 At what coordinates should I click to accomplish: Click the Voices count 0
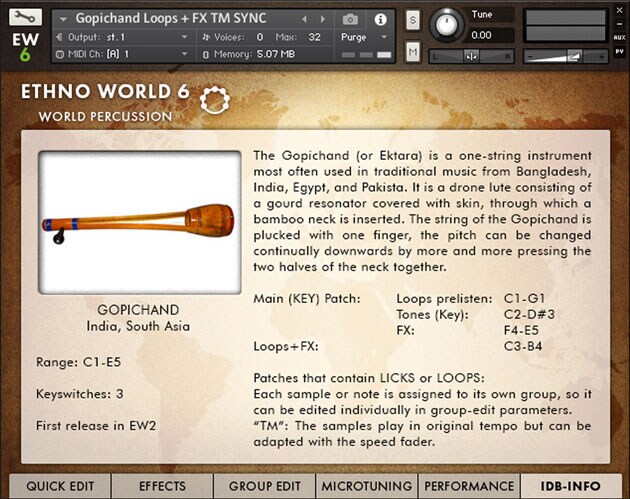260,37
